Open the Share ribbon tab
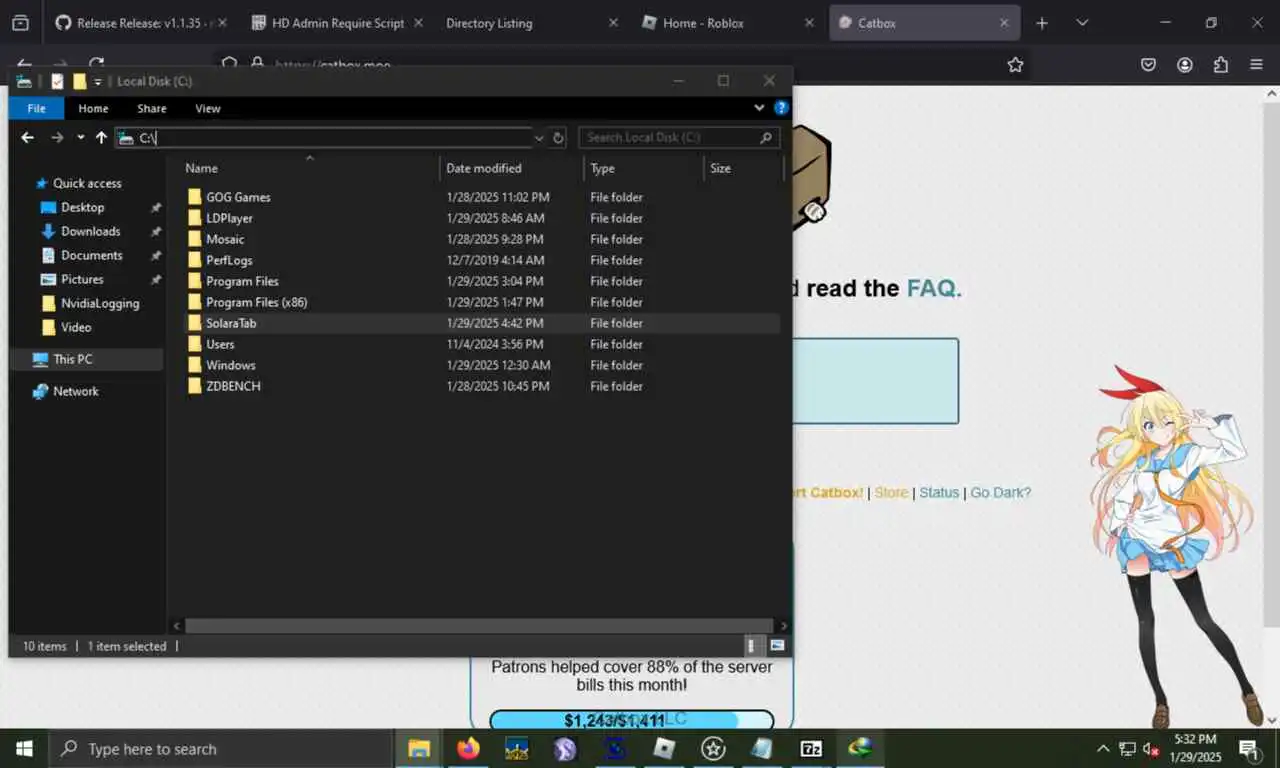 click(152, 108)
